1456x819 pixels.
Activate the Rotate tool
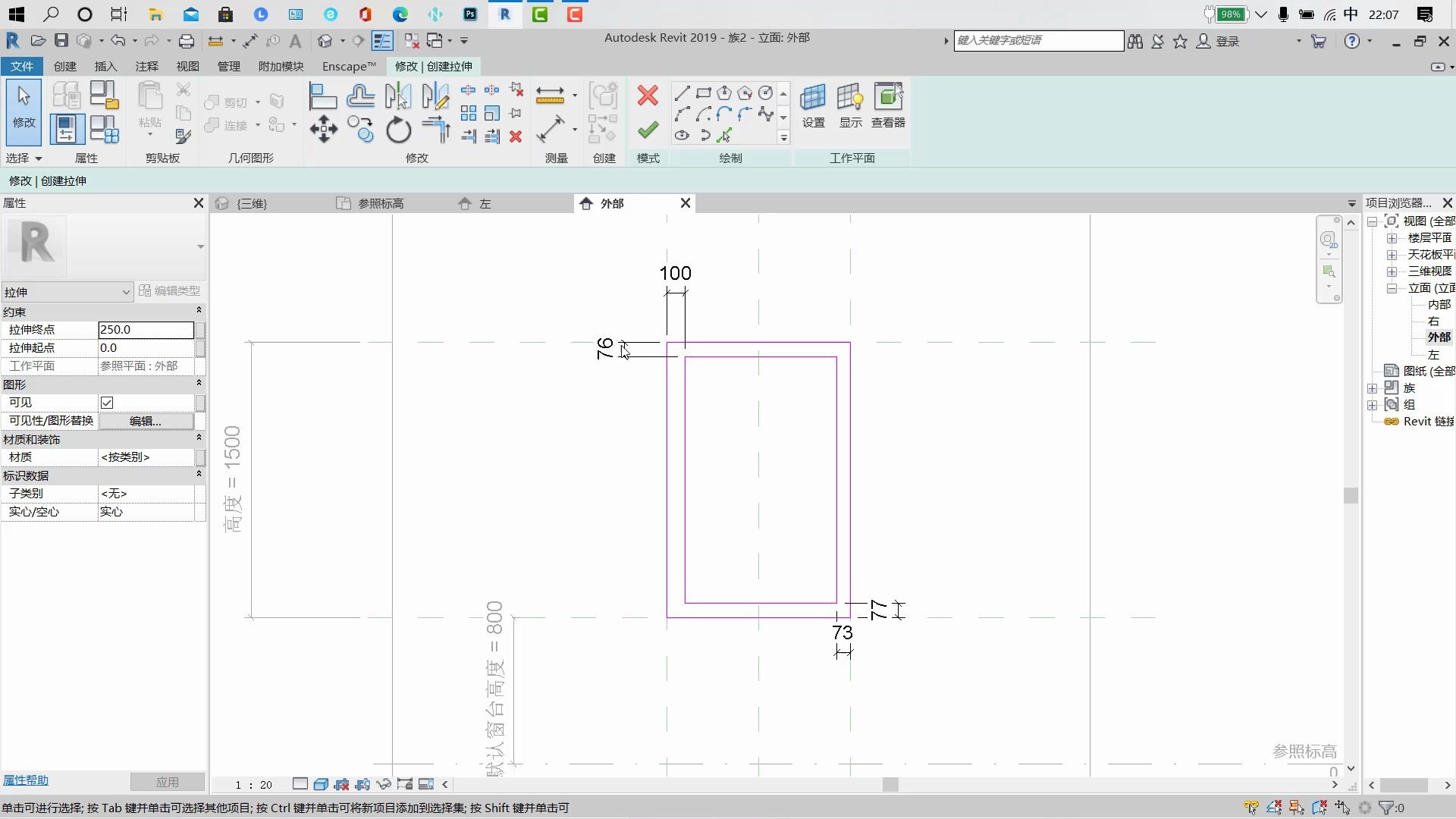[x=398, y=130]
